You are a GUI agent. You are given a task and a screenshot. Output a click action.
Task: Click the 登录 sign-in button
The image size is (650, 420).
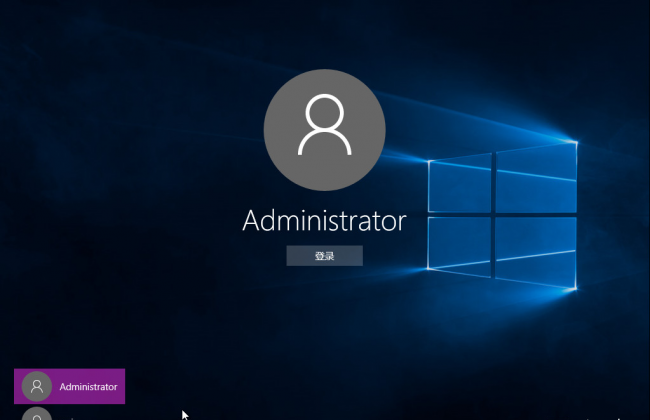[x=325, y=256]
